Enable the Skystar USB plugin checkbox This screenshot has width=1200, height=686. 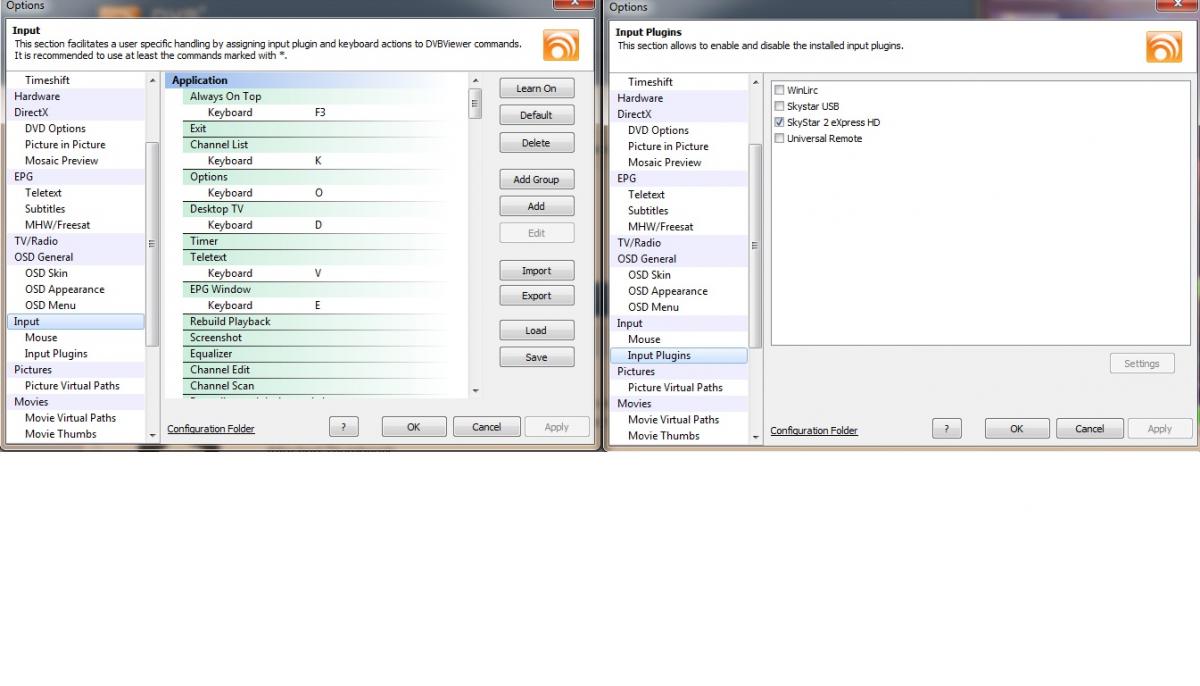click(779, 107)
